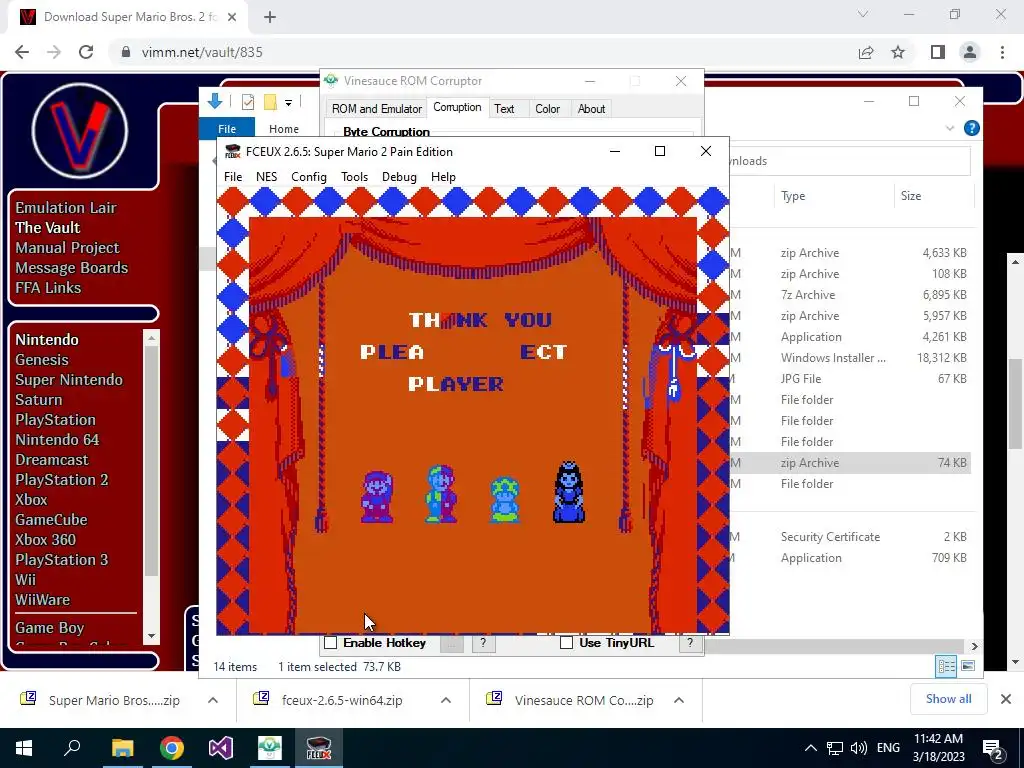Click the New folder icon in Explorer toolbar
The width and height of the screenshot is (1024, 768).
click(270, 102)
